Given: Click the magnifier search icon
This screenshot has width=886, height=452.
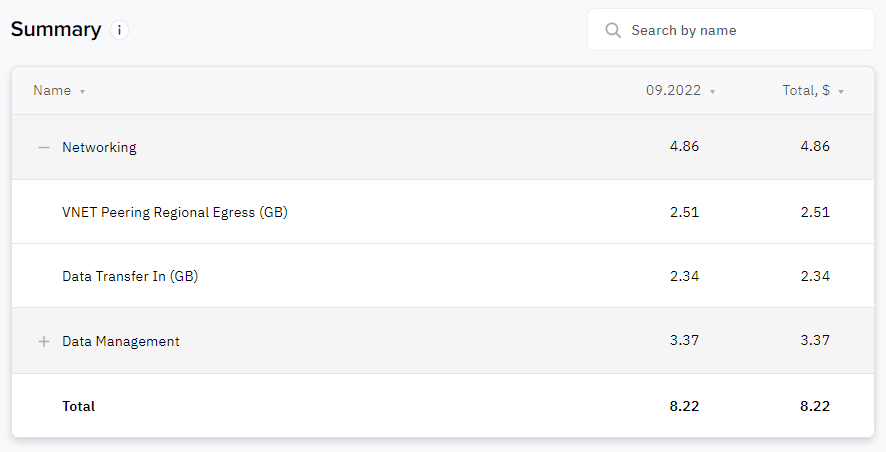Looking at the screenshot, I should (x=613, y=30).
